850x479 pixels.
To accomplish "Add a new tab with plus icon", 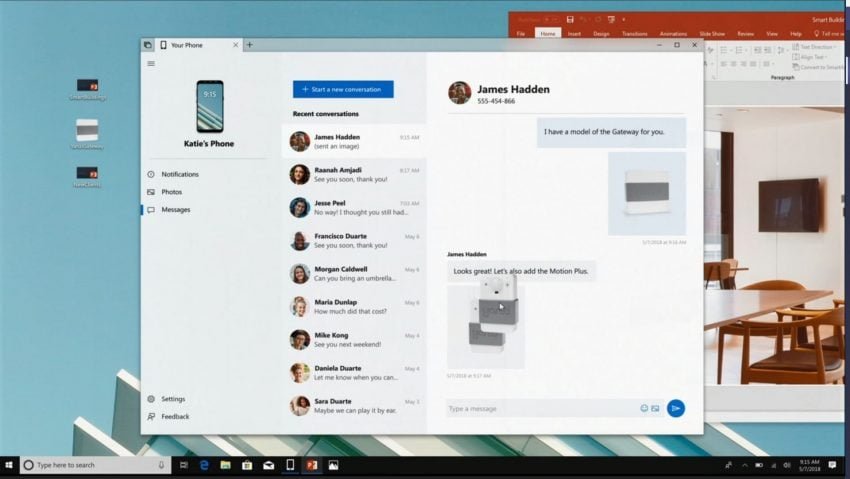I will (249, 45).
